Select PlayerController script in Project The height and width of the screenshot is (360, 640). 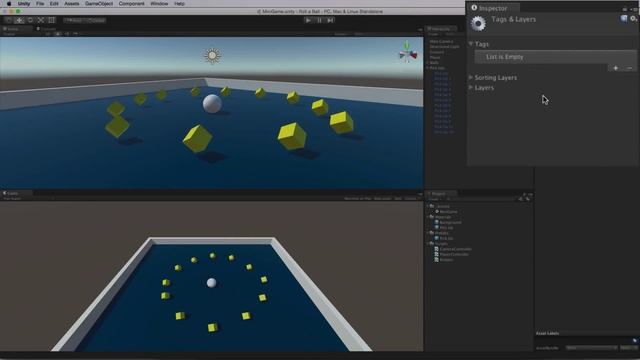(x=454, y=254)
